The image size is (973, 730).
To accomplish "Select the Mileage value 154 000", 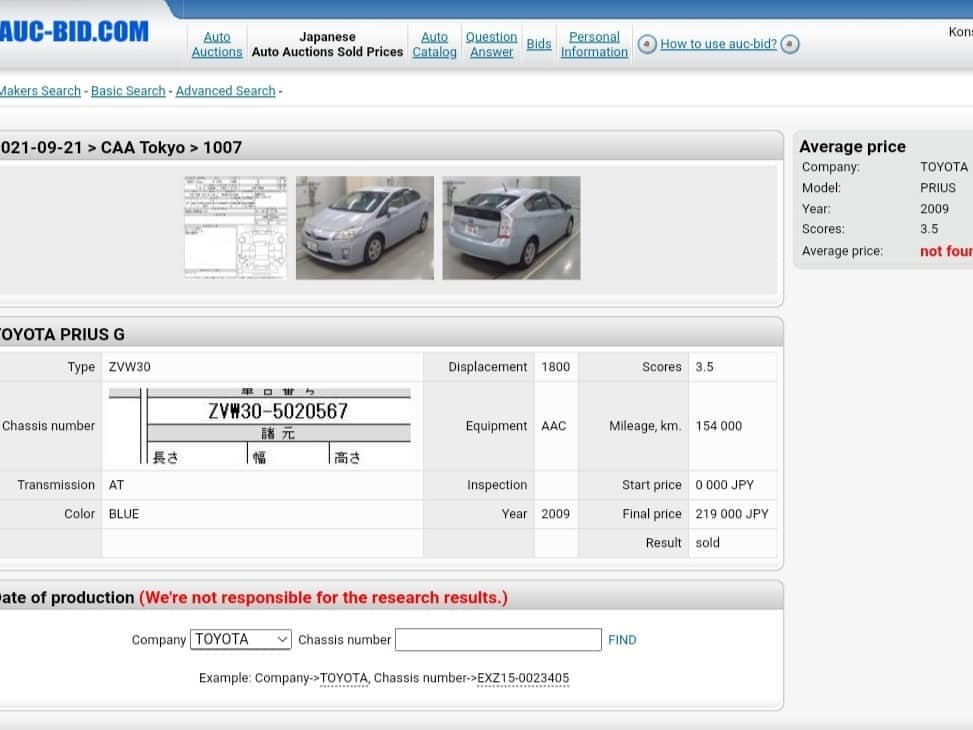I will [x=719, y=426].
